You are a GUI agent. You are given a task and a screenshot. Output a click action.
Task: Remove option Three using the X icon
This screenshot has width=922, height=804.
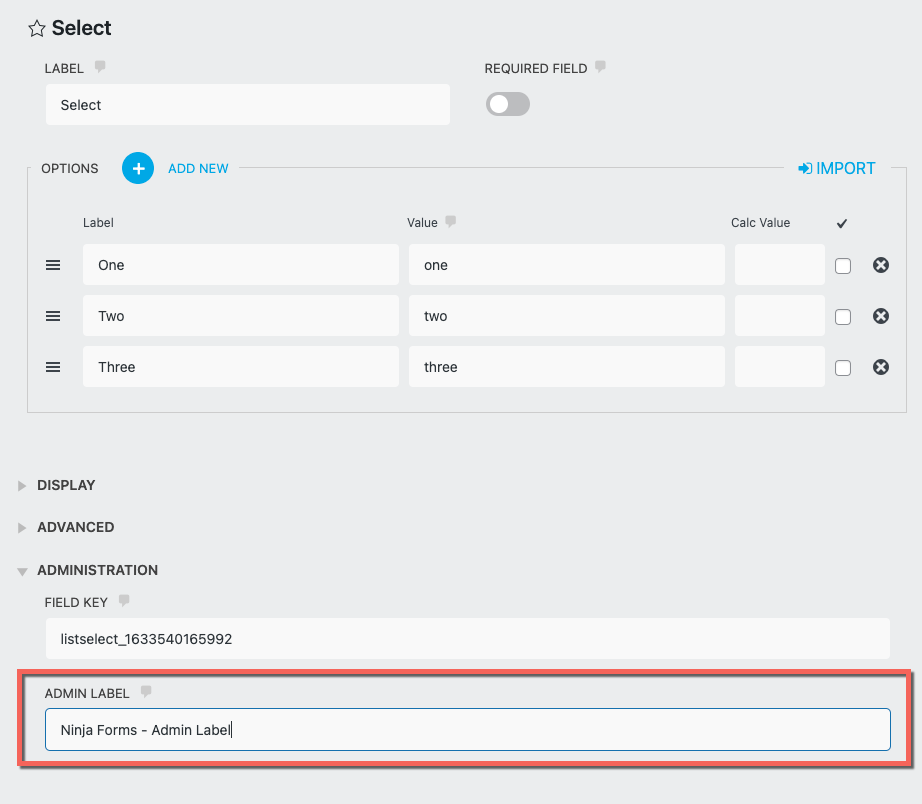(x=881, y=367)
